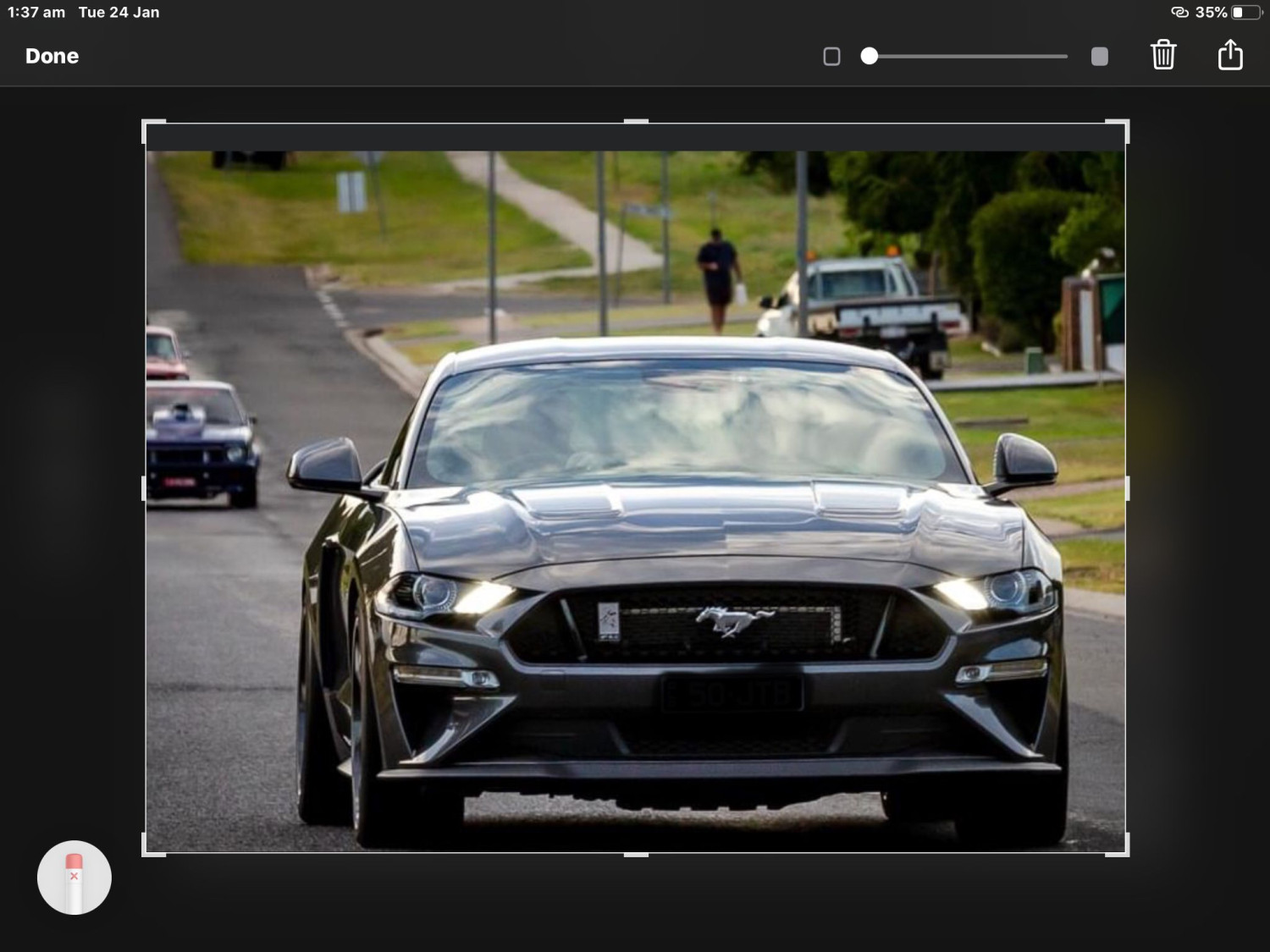Tap the Done button
The image size is (1270, 952).
(52, 56)
